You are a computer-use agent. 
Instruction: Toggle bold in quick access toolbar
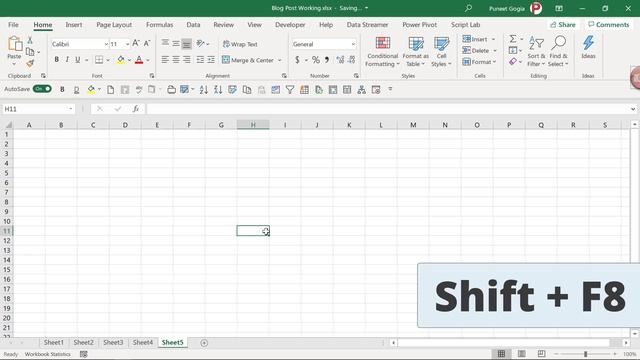tap(62, 90)
